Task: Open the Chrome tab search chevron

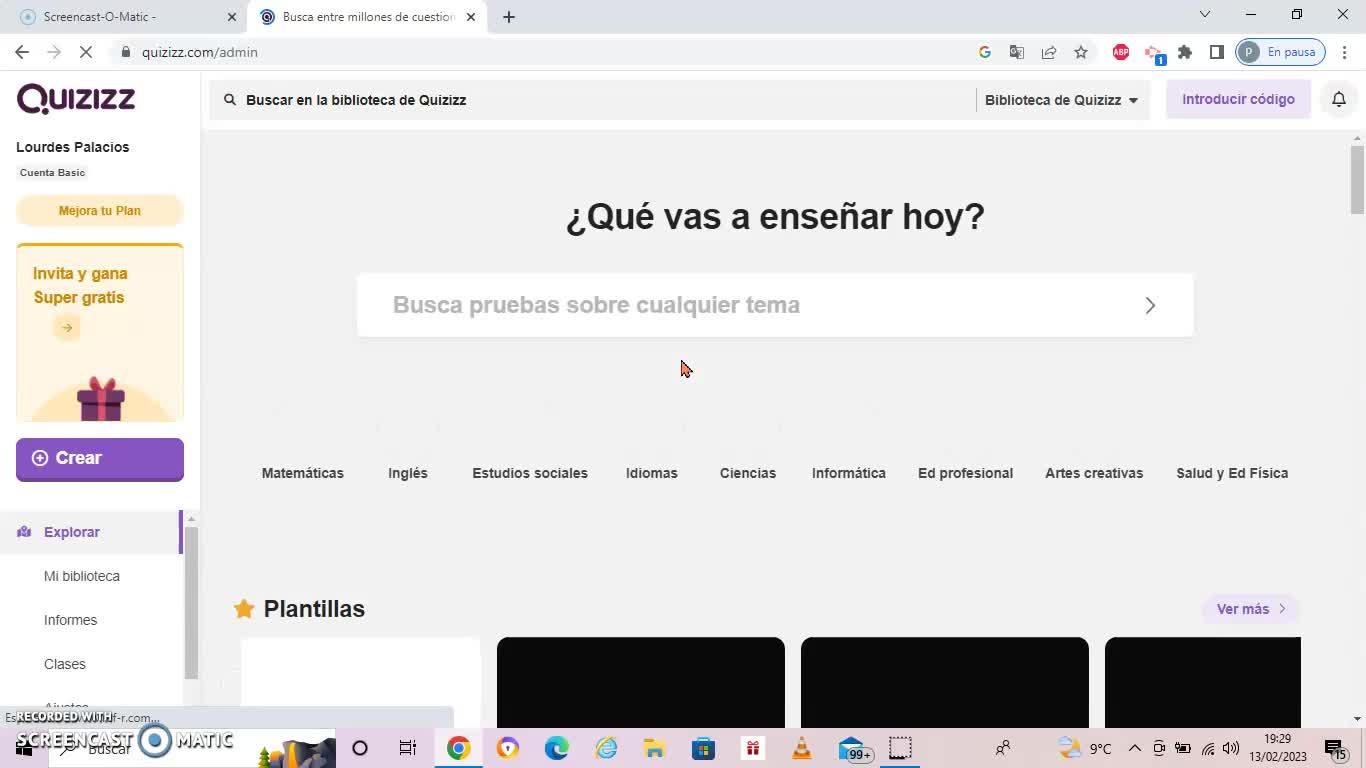Action: pyautogui.click(x=1205, y=15)
